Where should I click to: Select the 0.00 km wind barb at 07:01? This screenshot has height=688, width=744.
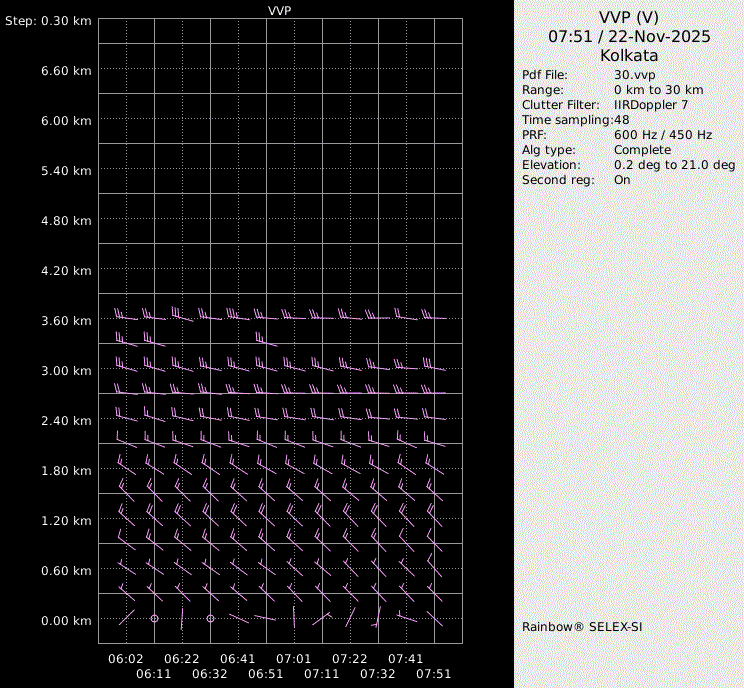[294, 616]
